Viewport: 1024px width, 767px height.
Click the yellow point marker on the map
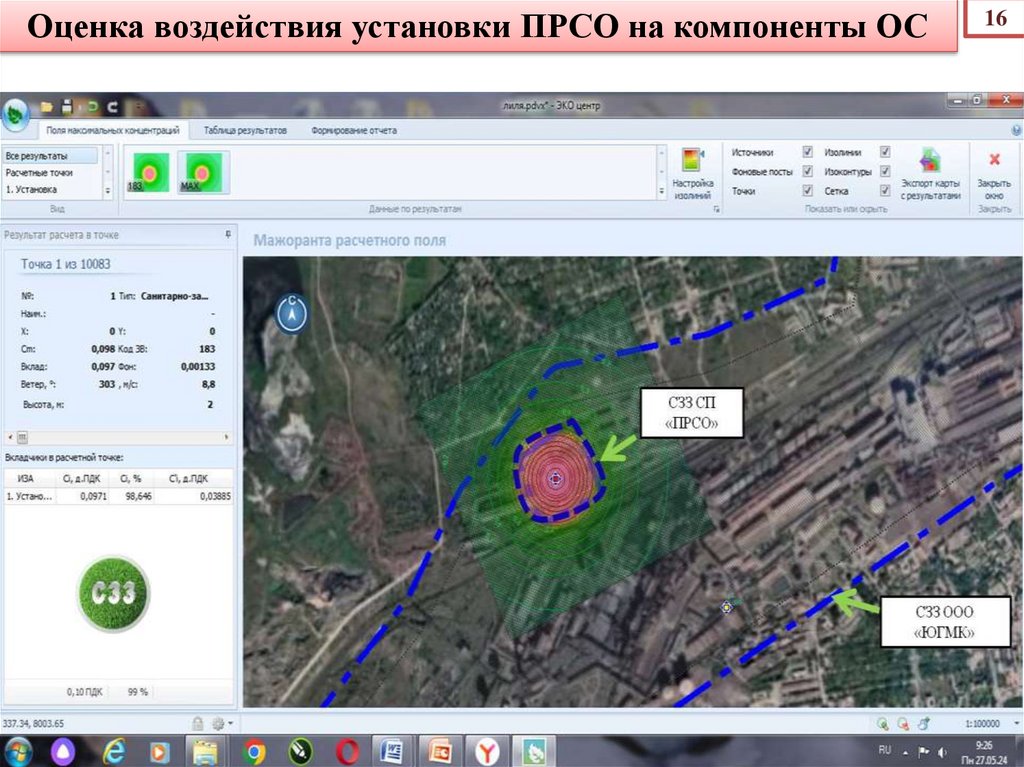[726, 607]
